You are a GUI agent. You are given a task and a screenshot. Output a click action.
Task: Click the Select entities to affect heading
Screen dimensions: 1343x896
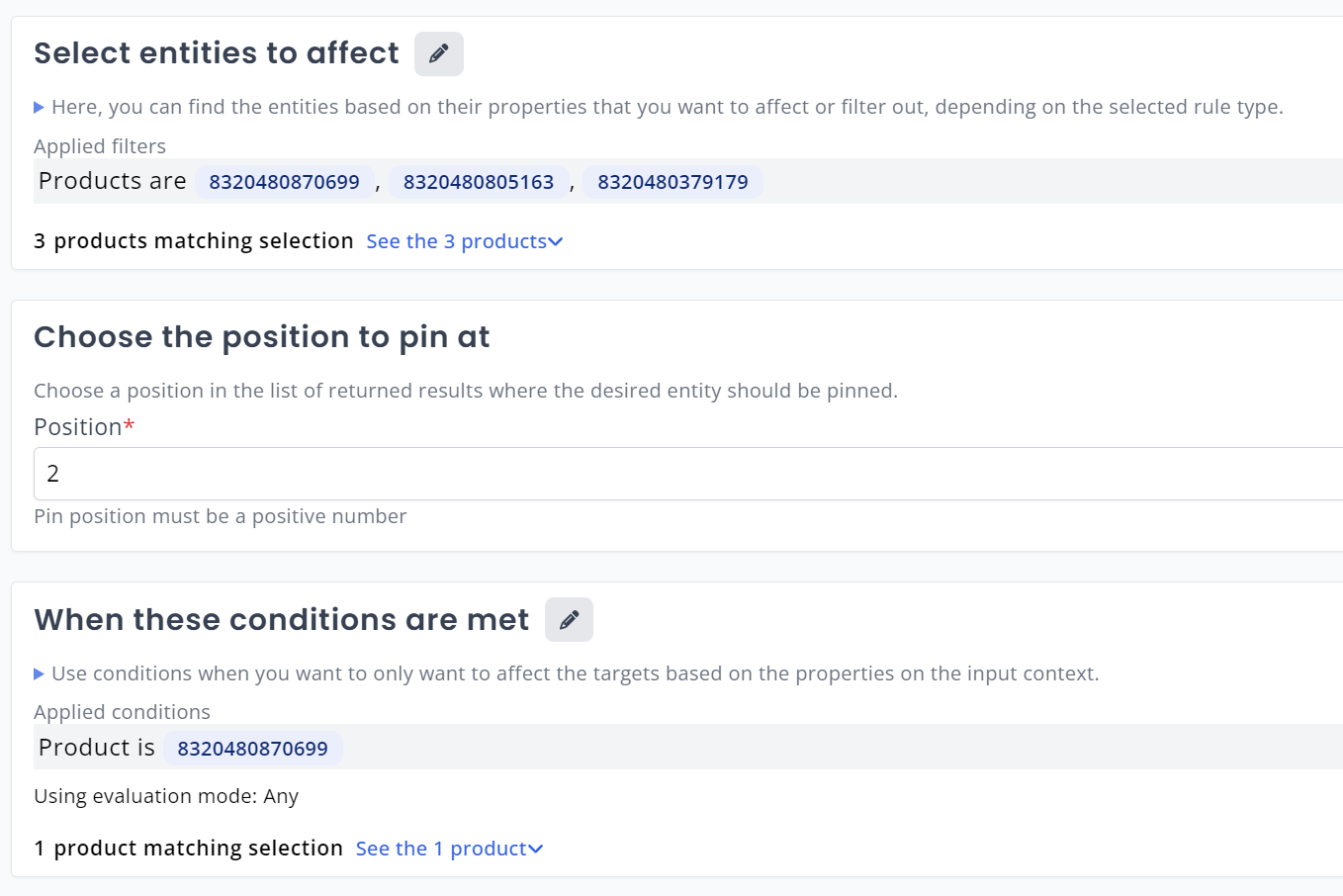click(x=217, y=53)
